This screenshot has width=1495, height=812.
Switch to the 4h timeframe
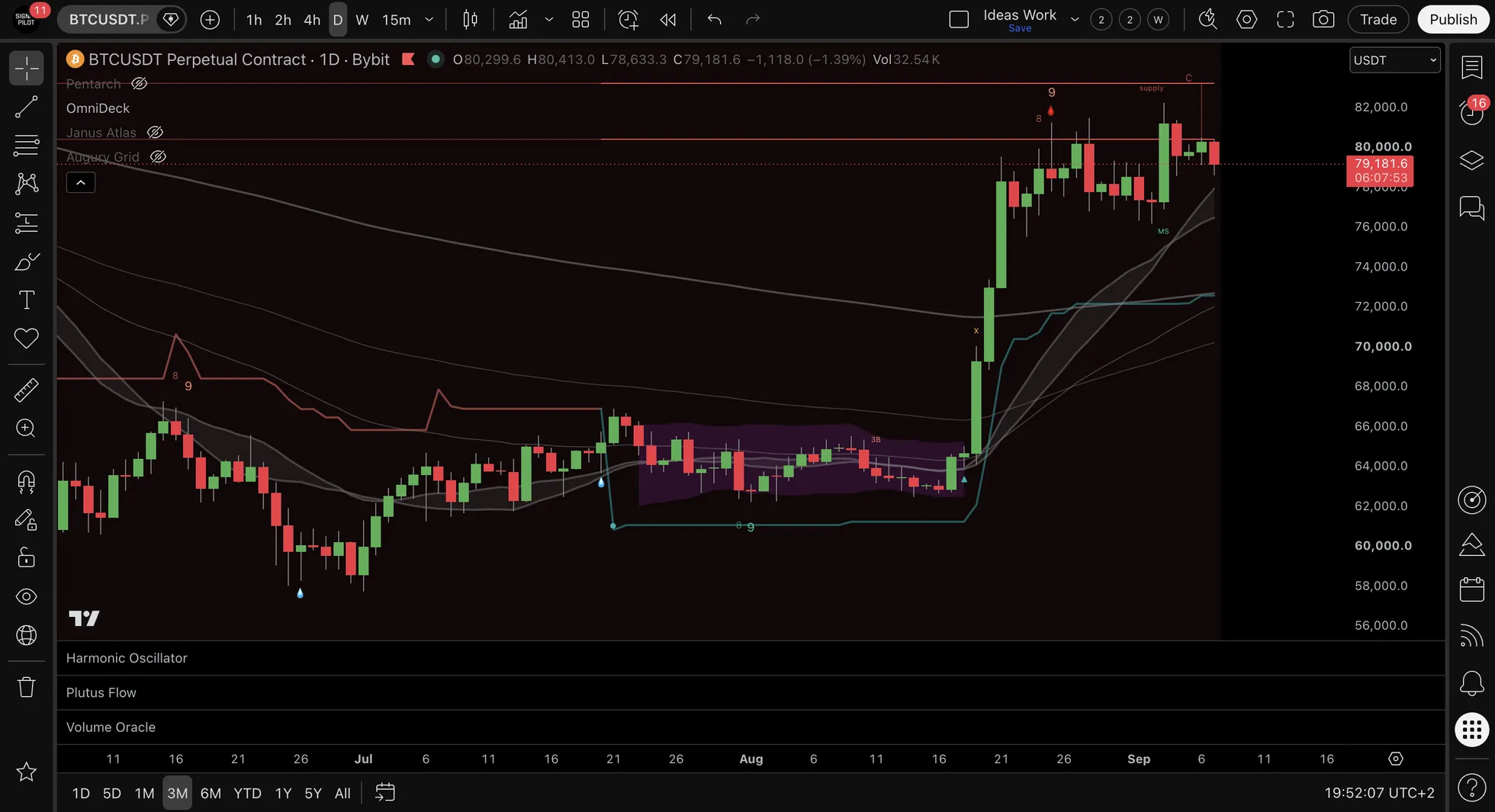tap(312, 20)
